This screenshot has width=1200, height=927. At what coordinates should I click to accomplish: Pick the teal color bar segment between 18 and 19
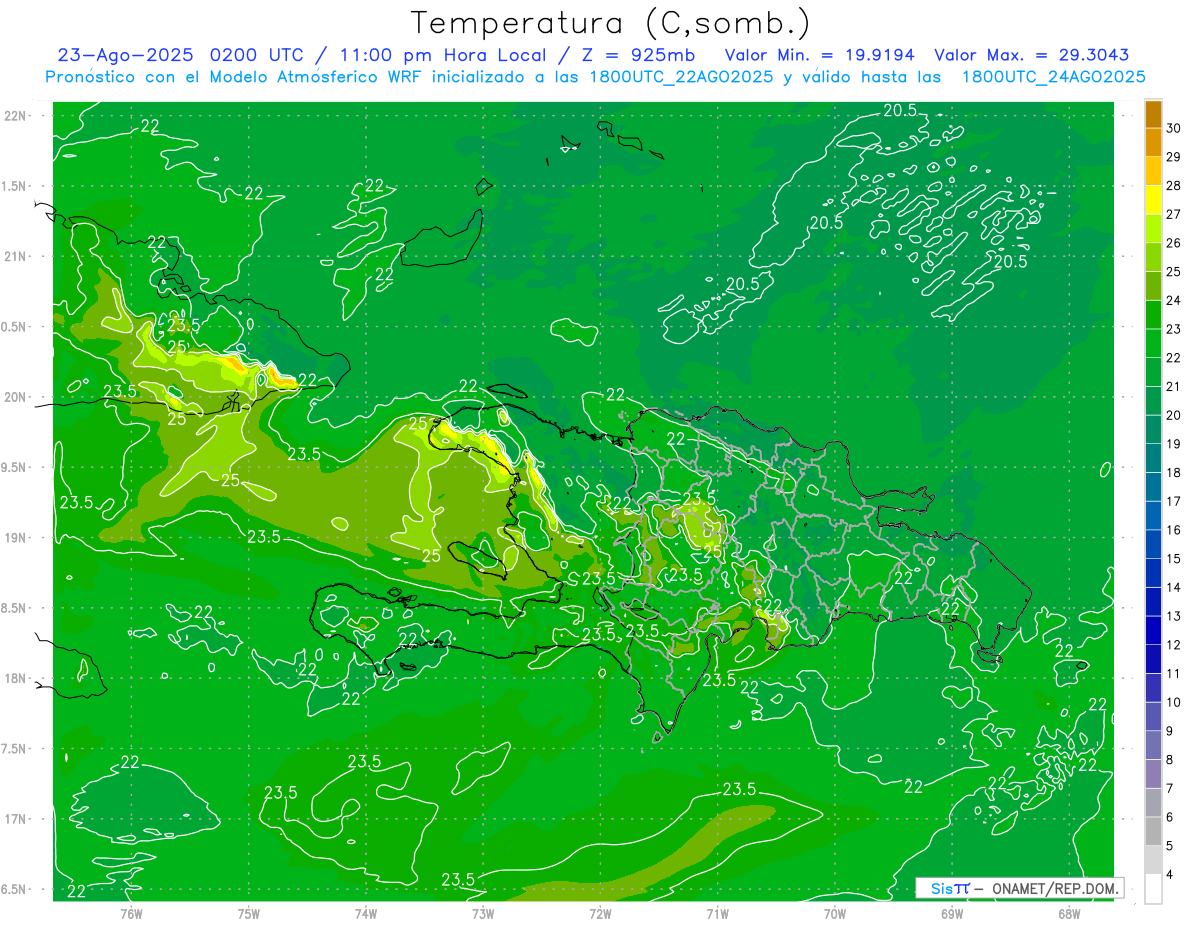click(x=1153, y=459)
